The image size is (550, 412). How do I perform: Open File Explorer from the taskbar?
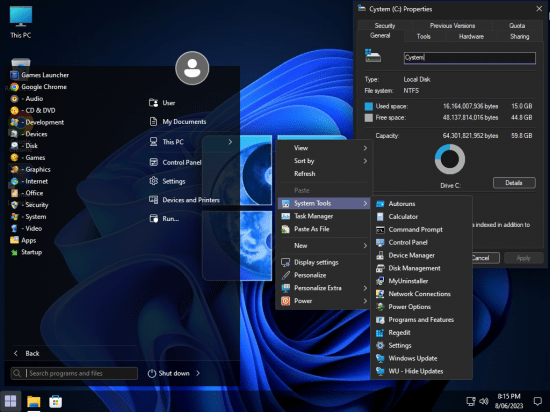[34, 401]
